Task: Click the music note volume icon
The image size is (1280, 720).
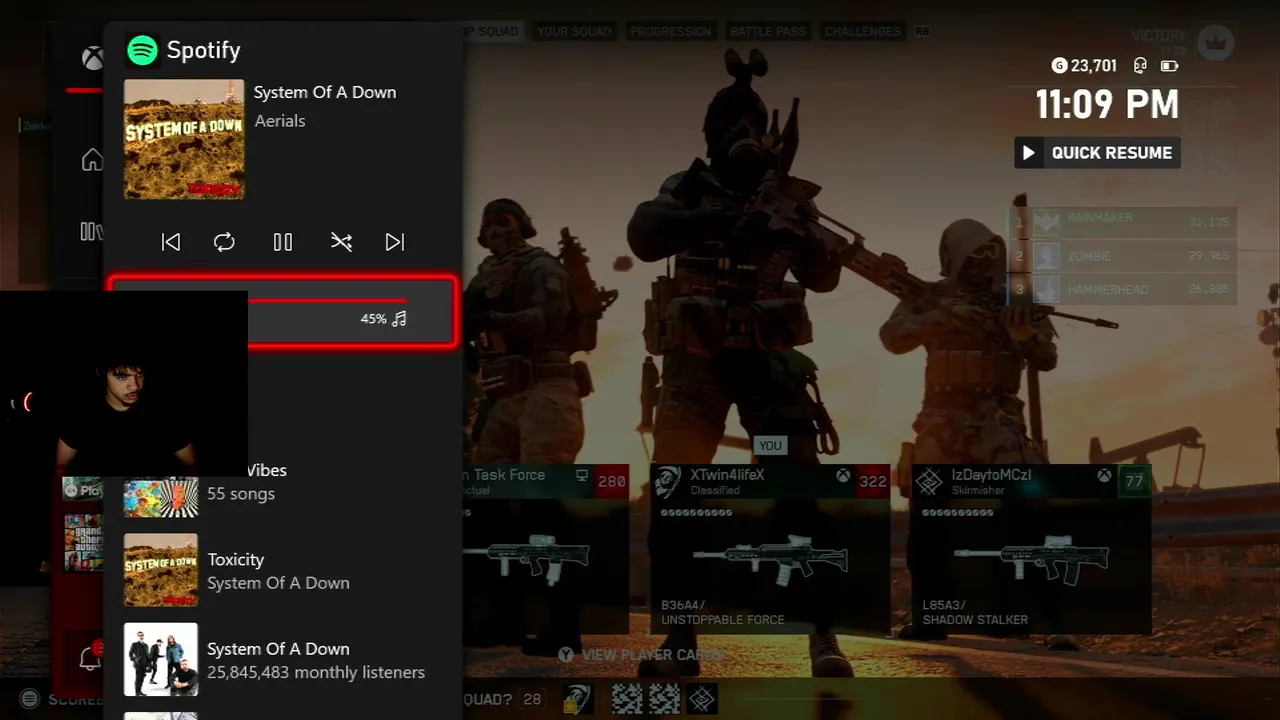Action: click(400, 319)
